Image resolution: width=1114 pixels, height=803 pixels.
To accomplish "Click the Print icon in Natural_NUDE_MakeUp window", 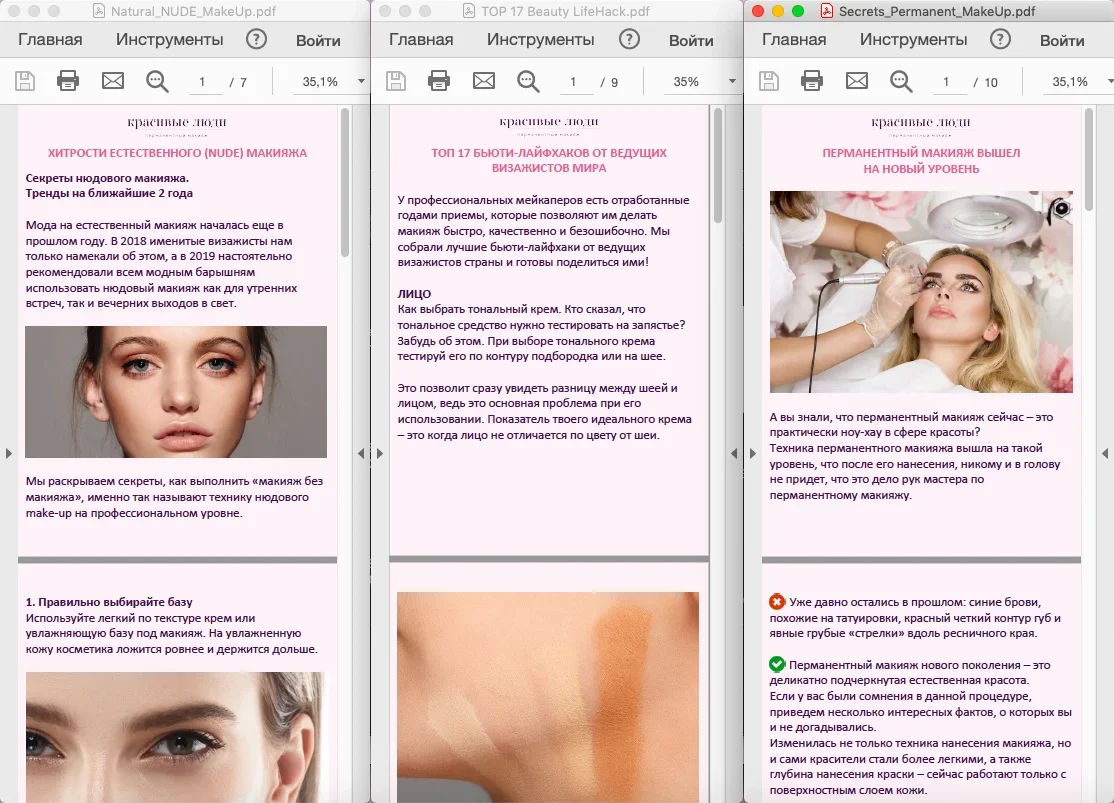I will (67, 81).
